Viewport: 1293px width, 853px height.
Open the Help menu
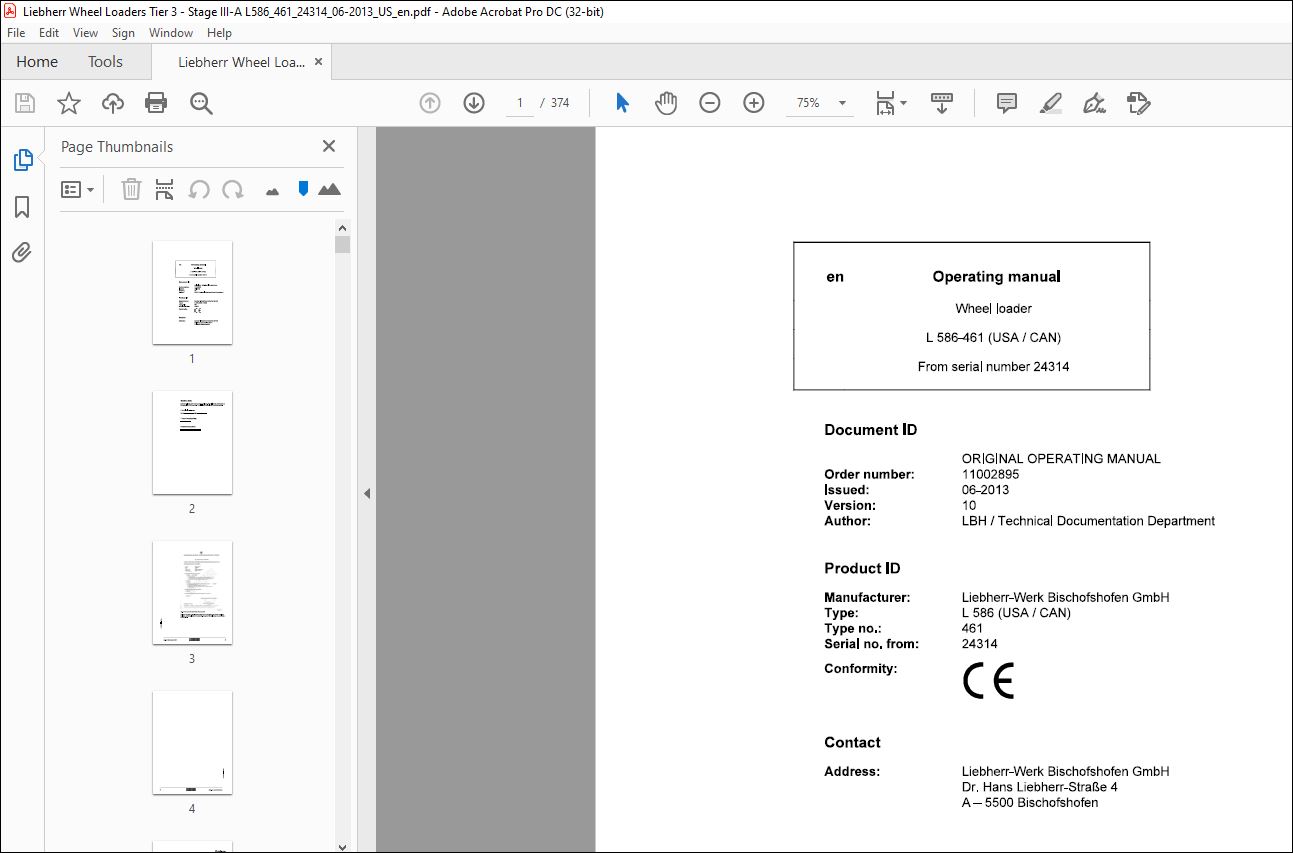[x=219, y=33]
